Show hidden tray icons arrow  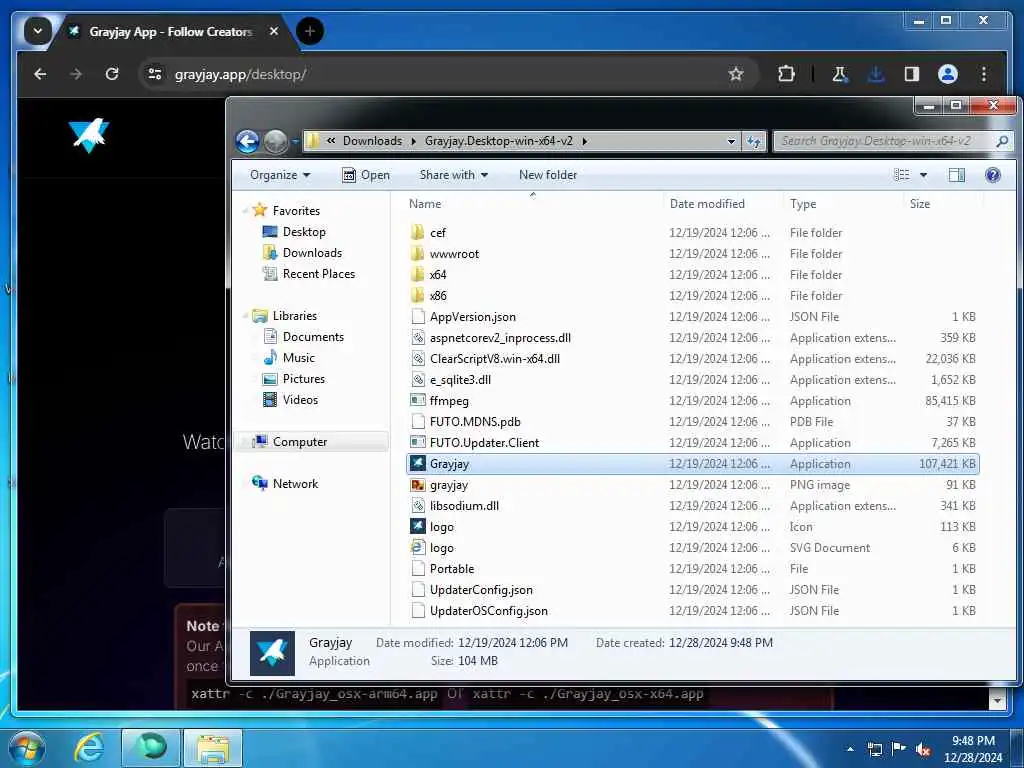pos(850,748)
